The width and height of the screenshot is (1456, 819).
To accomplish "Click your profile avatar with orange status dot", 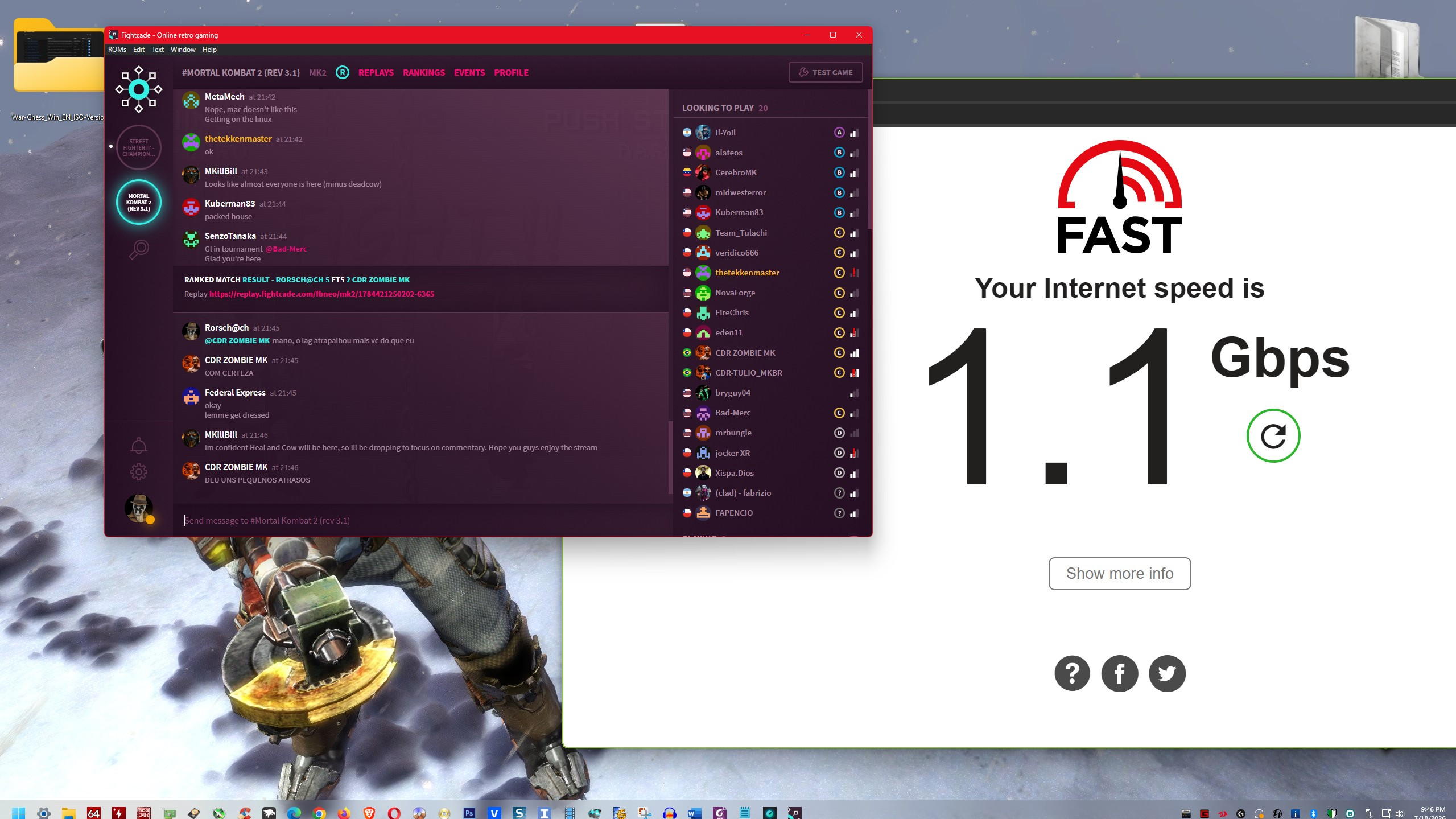I will pos(139,508).
